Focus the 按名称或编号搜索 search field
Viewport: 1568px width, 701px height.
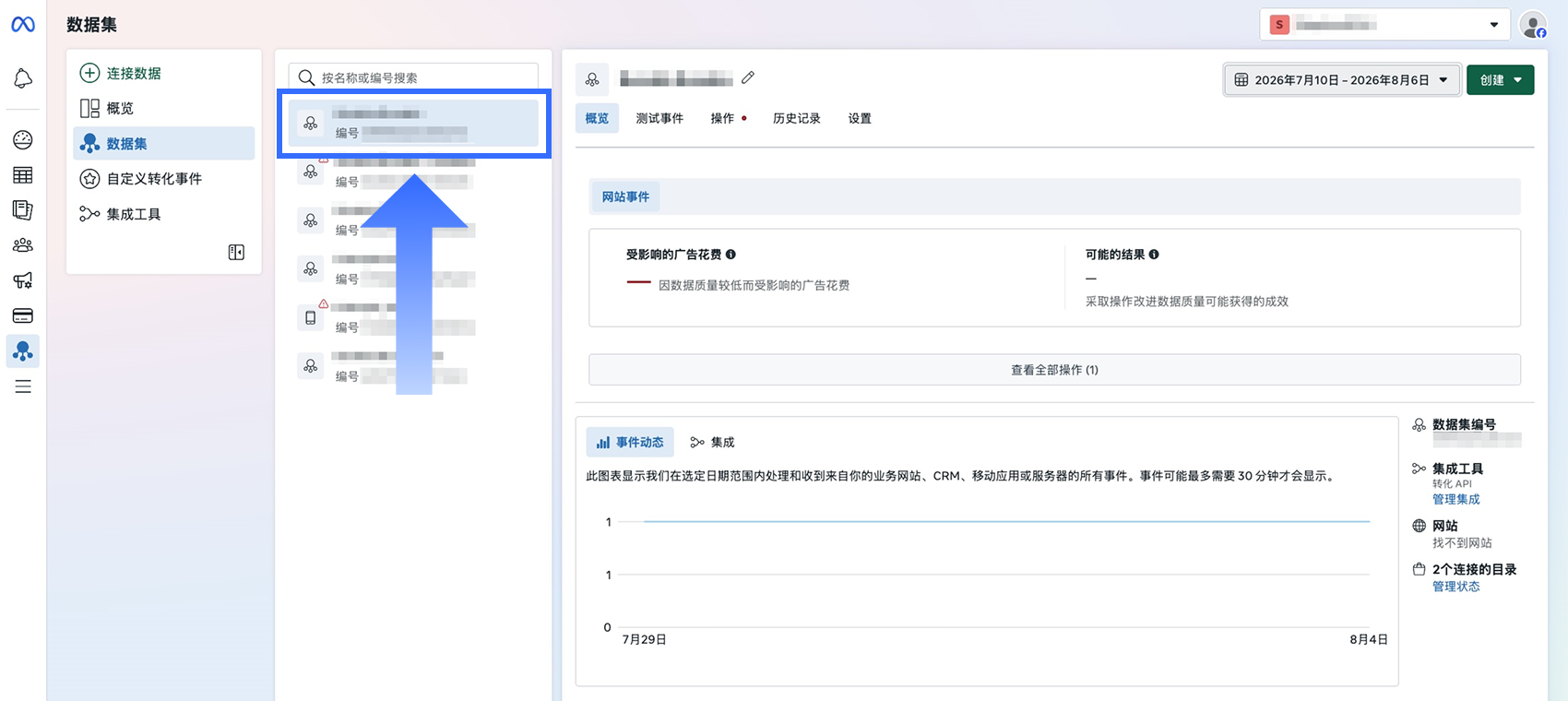click(413, 77)
